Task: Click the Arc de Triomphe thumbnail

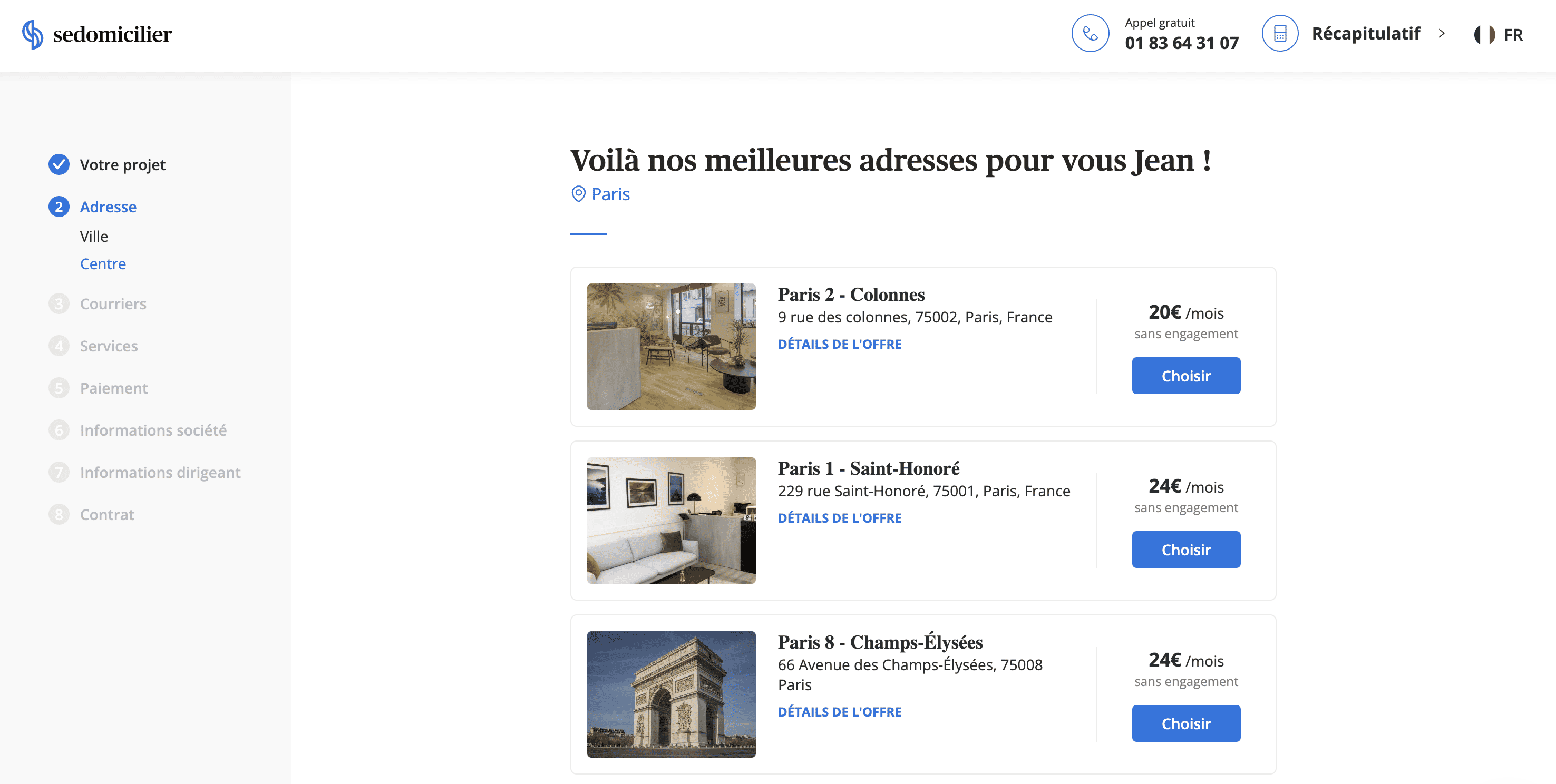Action: point(670,694)
